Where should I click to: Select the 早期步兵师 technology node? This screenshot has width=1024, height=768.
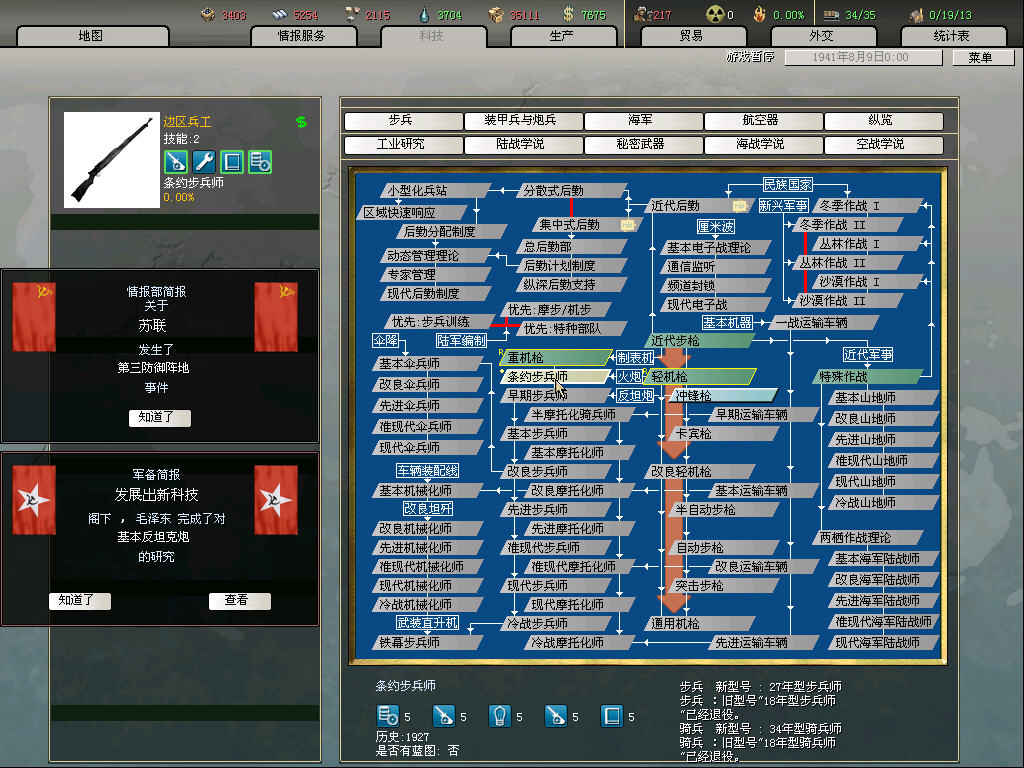(556, 396)
